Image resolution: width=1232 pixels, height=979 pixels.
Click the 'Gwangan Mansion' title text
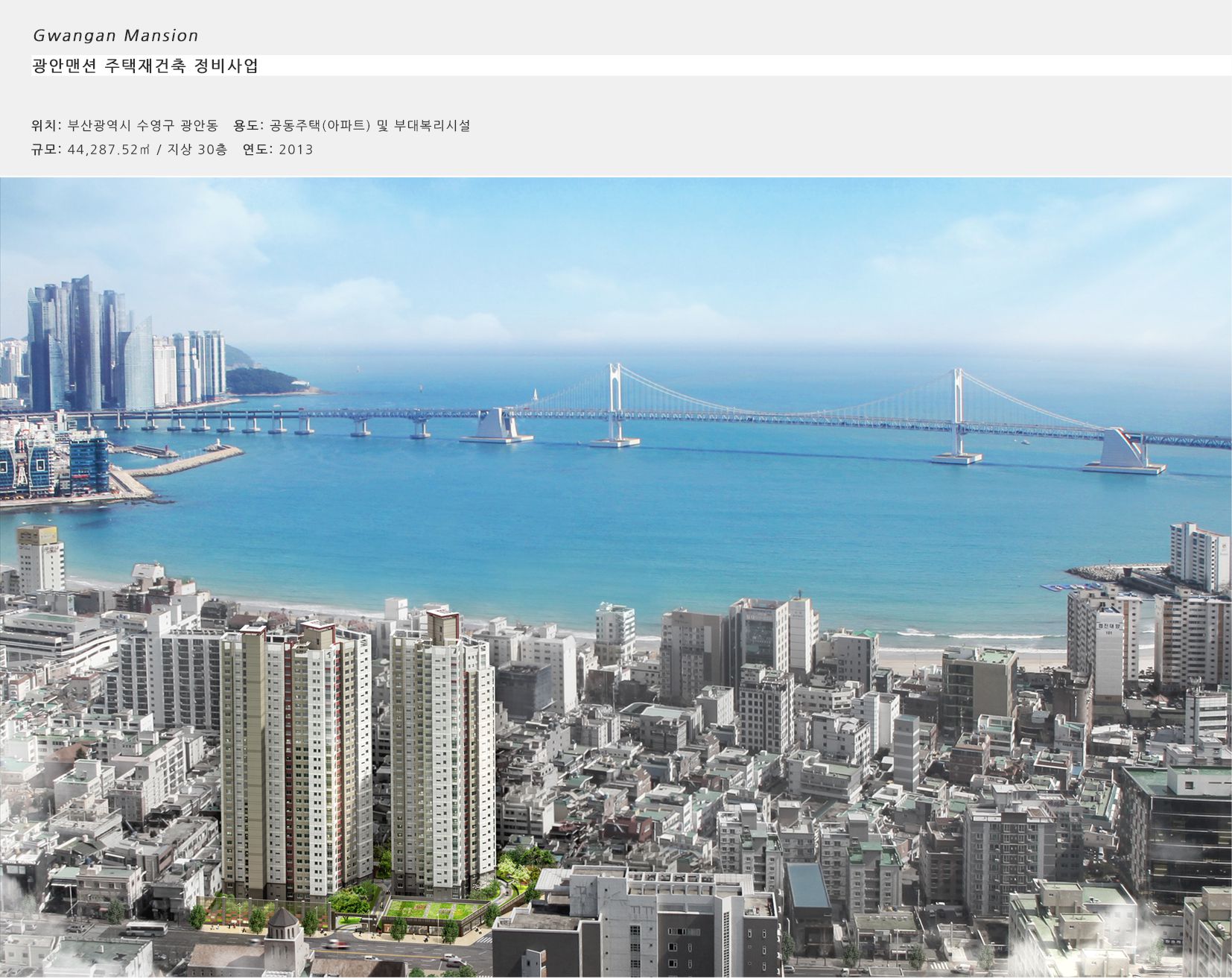115,36
